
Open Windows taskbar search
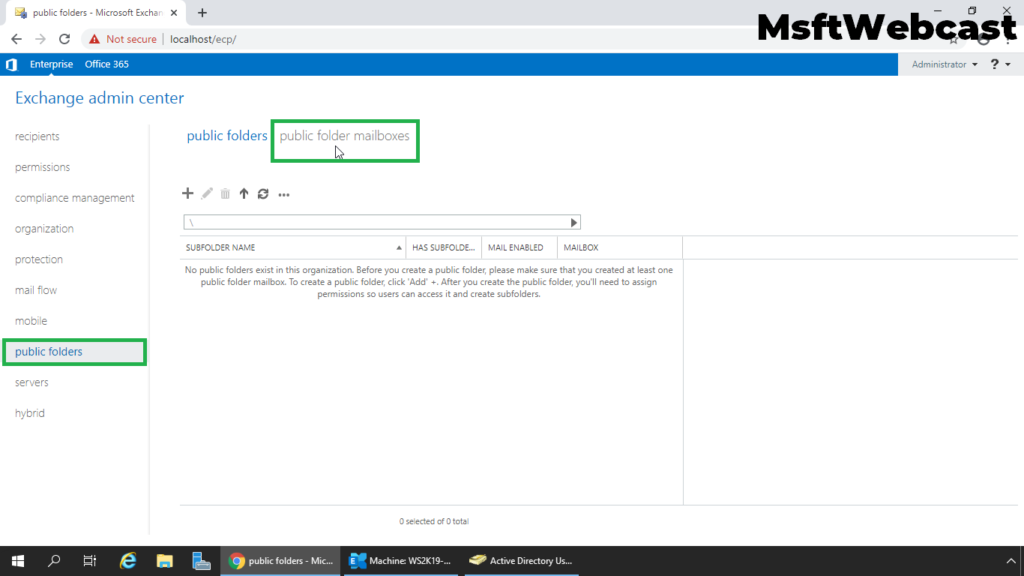click(x=54, y=560)
